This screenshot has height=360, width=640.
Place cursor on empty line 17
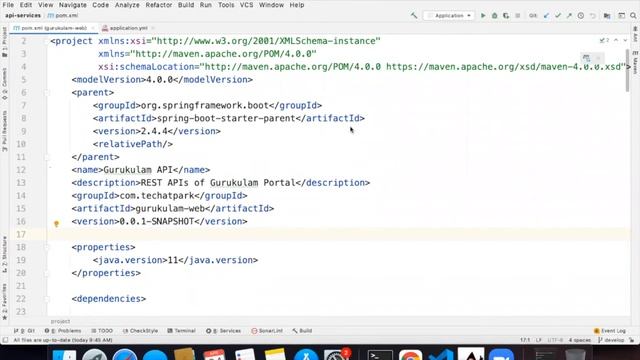(339, 234)
